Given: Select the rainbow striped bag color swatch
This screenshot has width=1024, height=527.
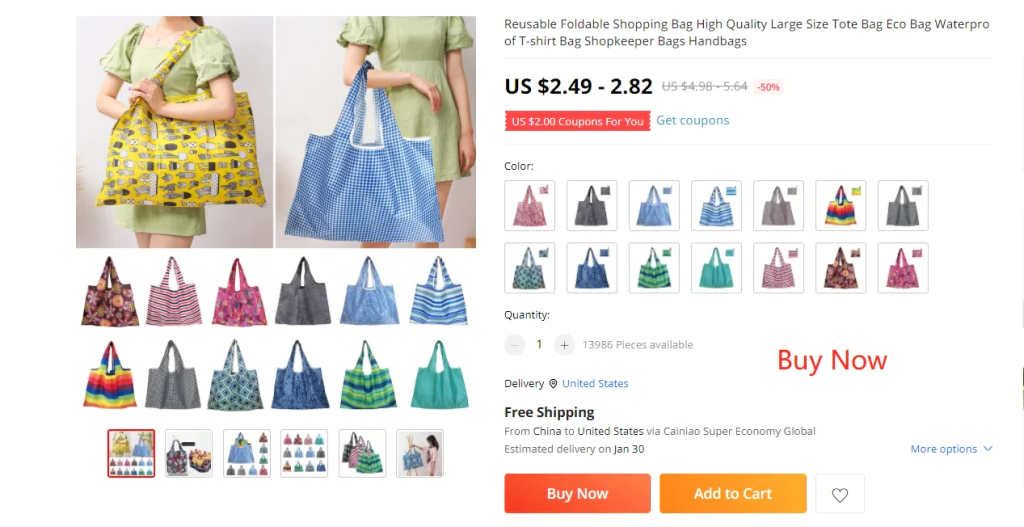Looking at the screenshot, I should pyautogui.click(x=840, y=205).
